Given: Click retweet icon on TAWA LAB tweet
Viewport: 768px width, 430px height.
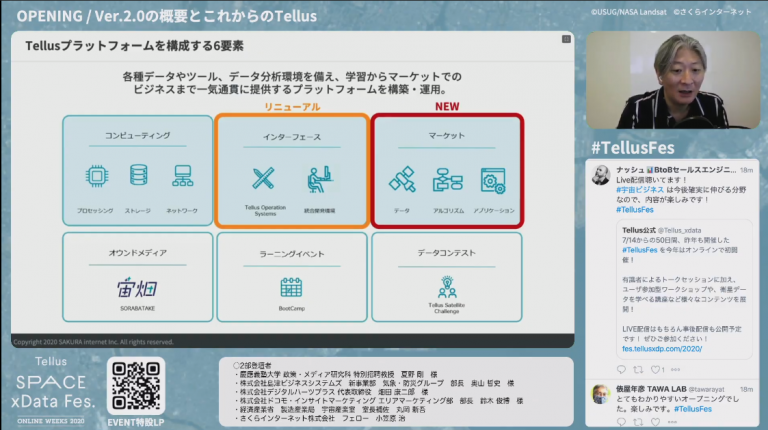Looking at the screenshot, I should [638, 422].
